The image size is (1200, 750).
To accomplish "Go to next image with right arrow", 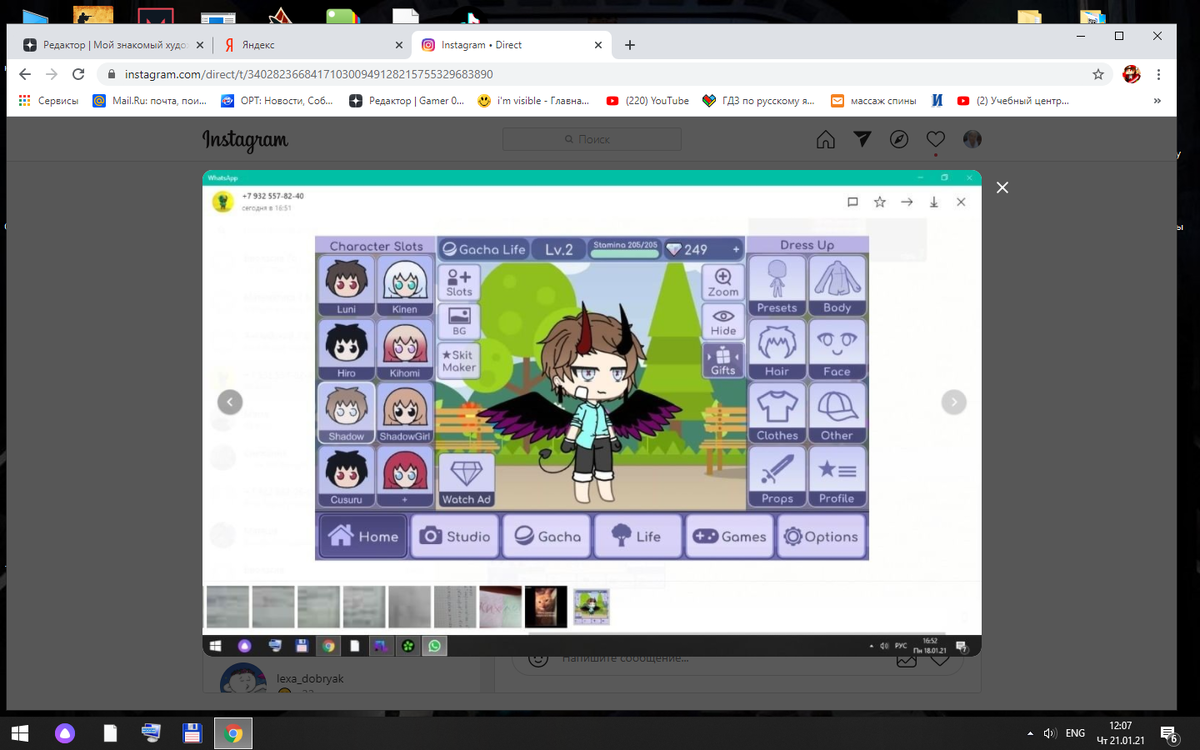I will (954, 402).
